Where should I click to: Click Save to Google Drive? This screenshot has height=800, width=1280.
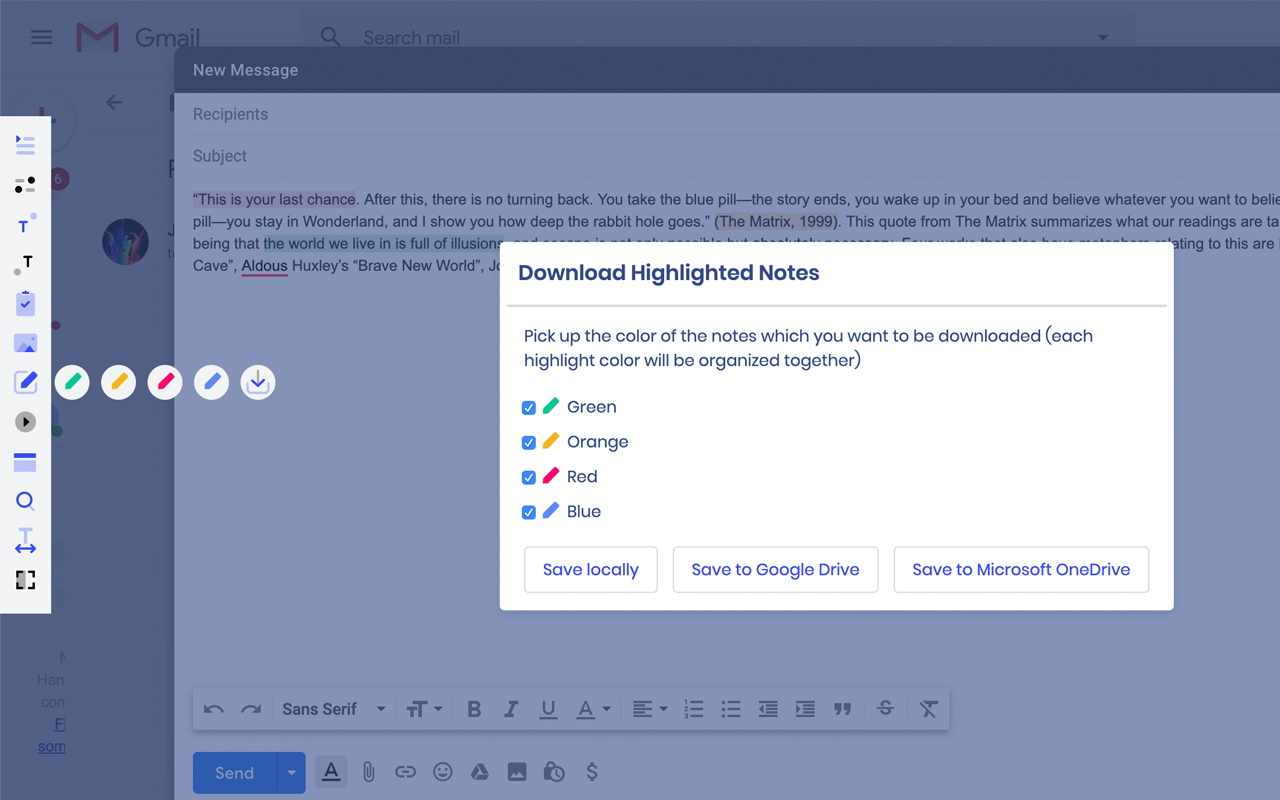click(x=775, y=569)
